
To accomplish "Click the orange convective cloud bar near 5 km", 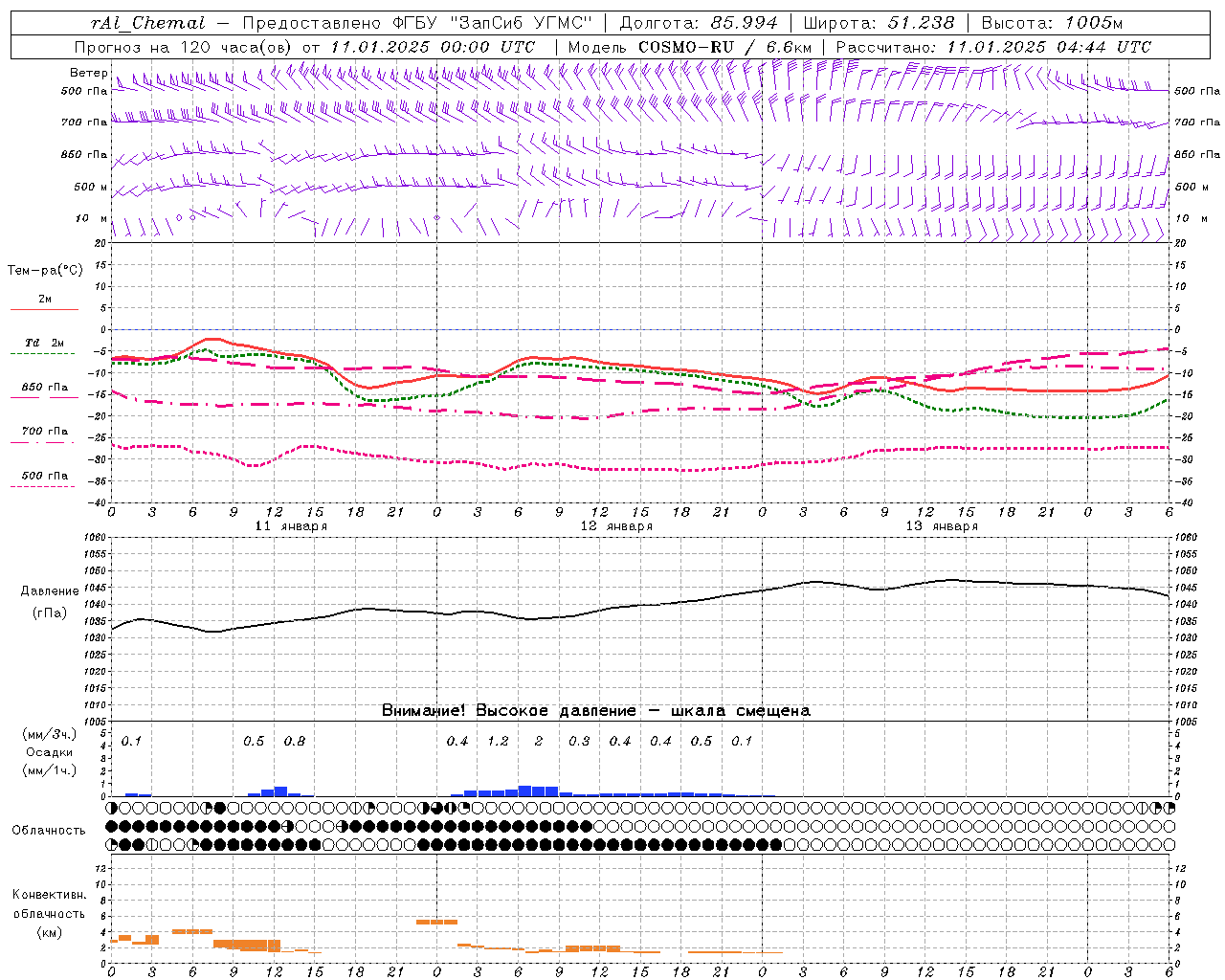I will coord(436,922).
